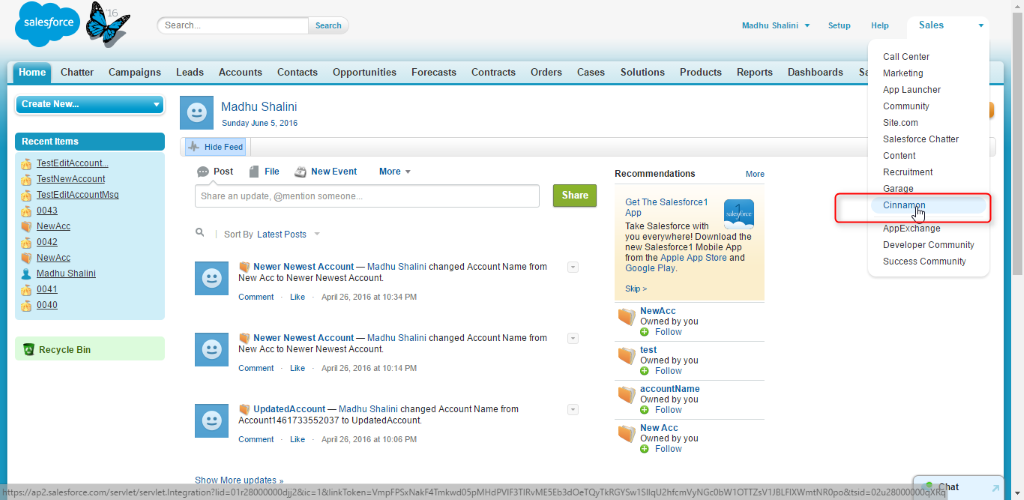Click Show More updates link

239,480
